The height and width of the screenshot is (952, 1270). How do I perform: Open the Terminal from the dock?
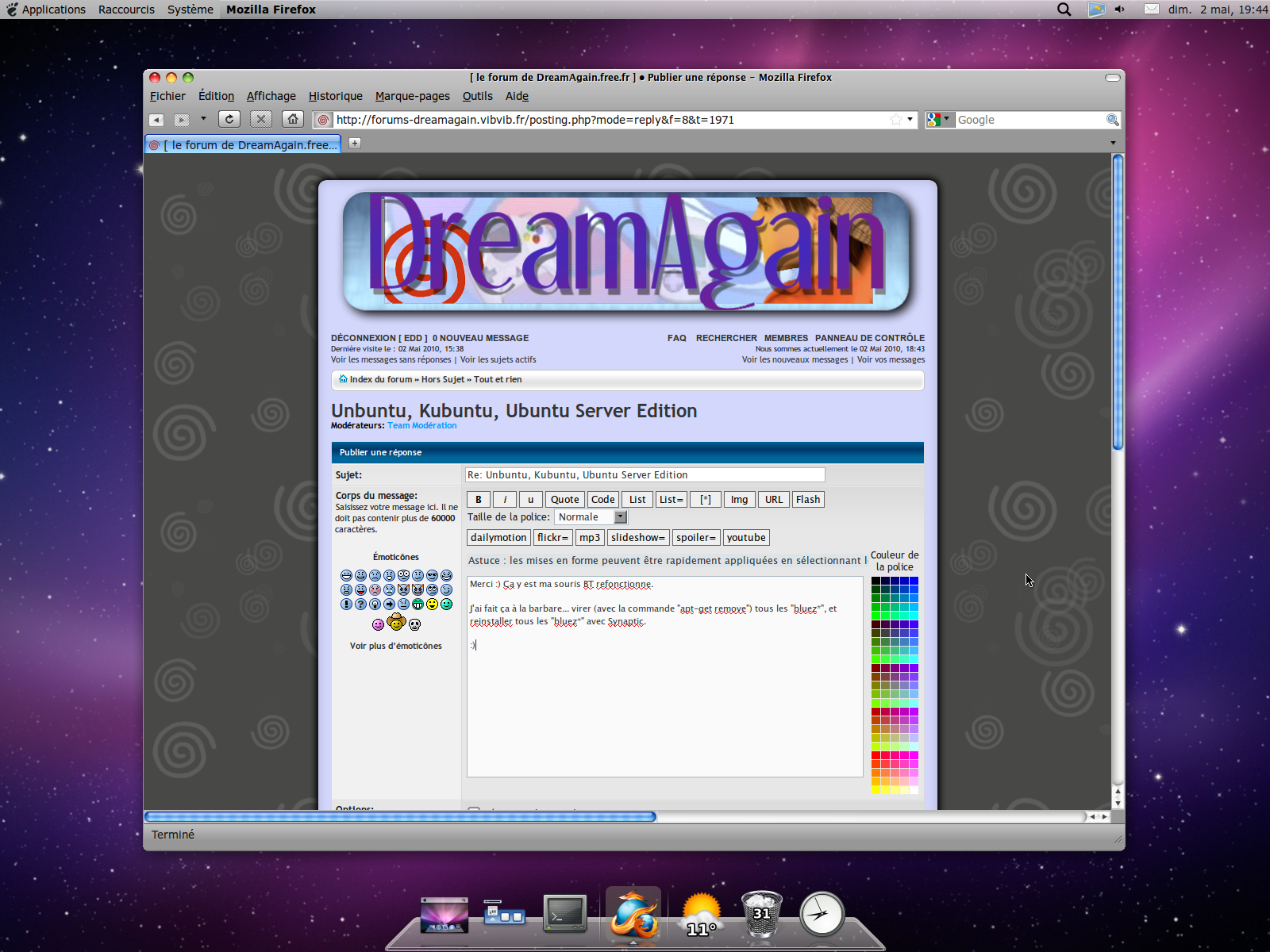pos(564,912)
